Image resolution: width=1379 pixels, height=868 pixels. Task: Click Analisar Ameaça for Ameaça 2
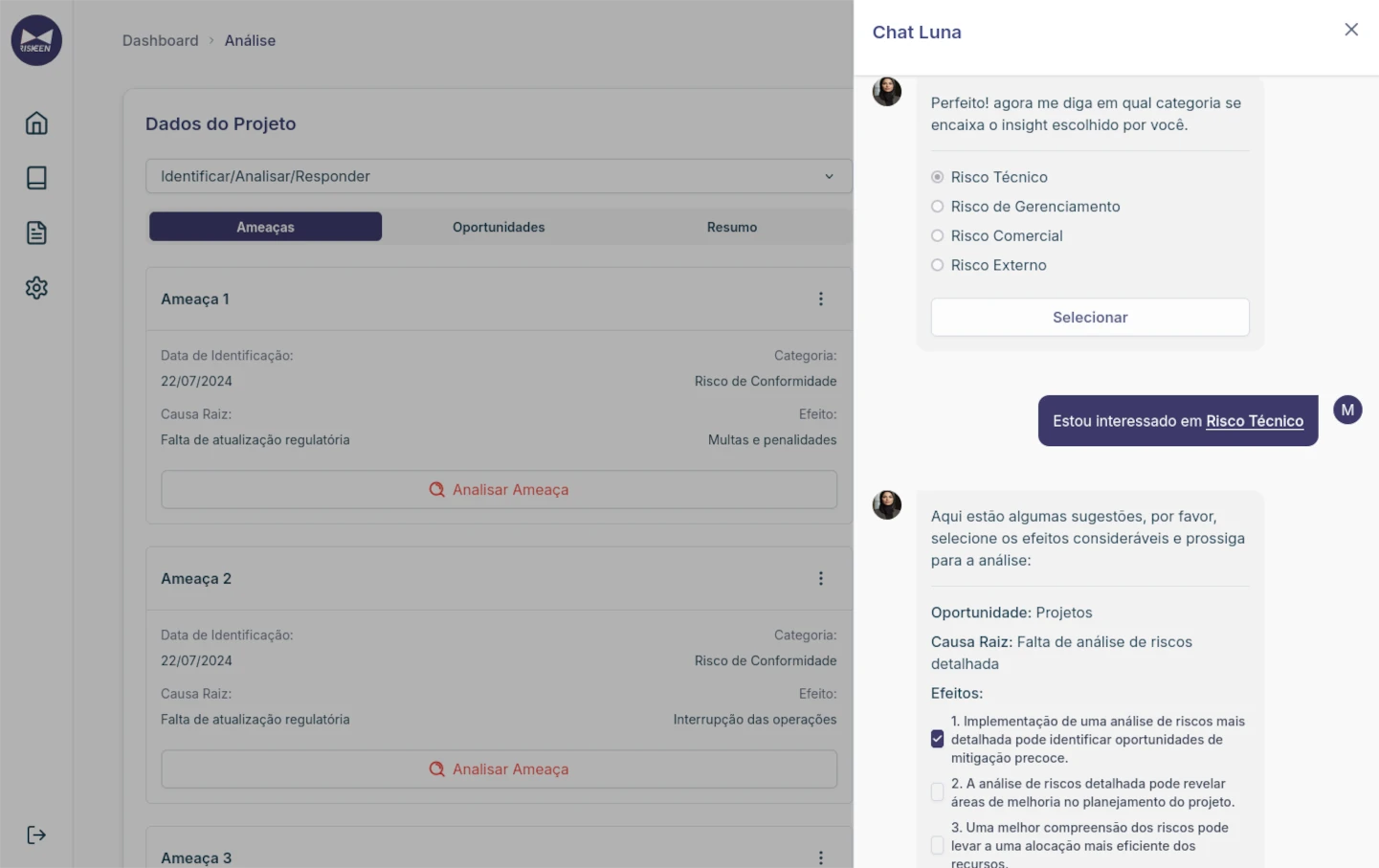click(x=499, y=768)
